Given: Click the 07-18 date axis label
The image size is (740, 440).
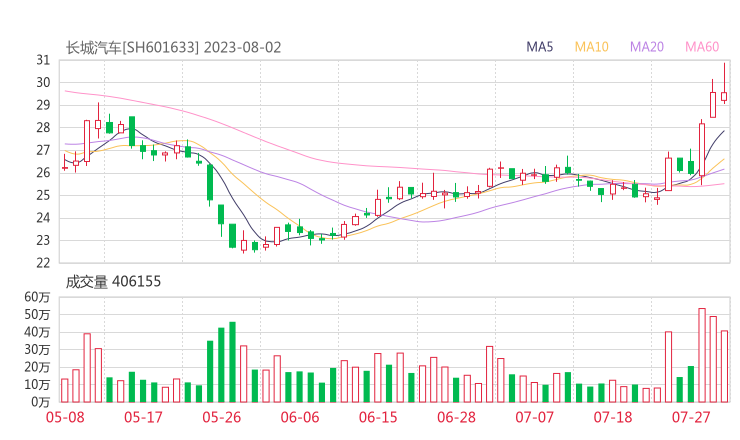Looking at the screenshot, I should point(613,417).
